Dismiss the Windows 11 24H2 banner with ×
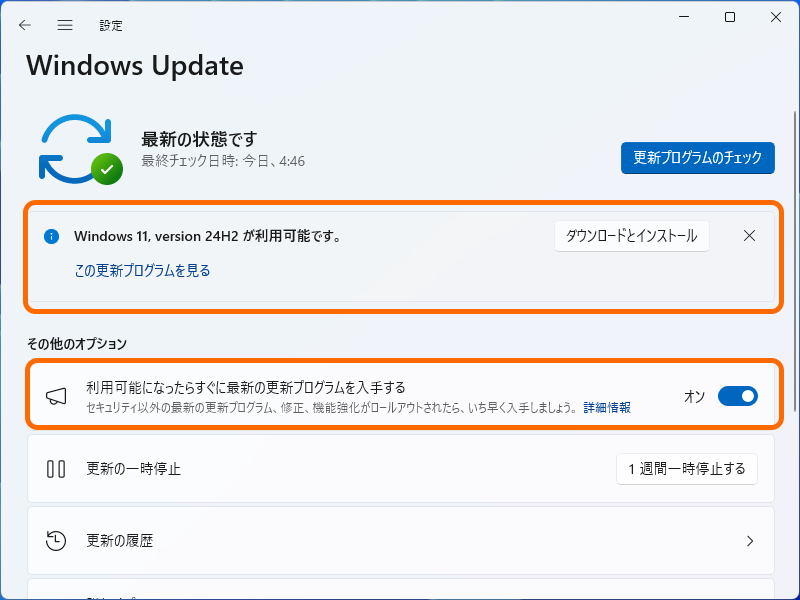 coord(749,236)
